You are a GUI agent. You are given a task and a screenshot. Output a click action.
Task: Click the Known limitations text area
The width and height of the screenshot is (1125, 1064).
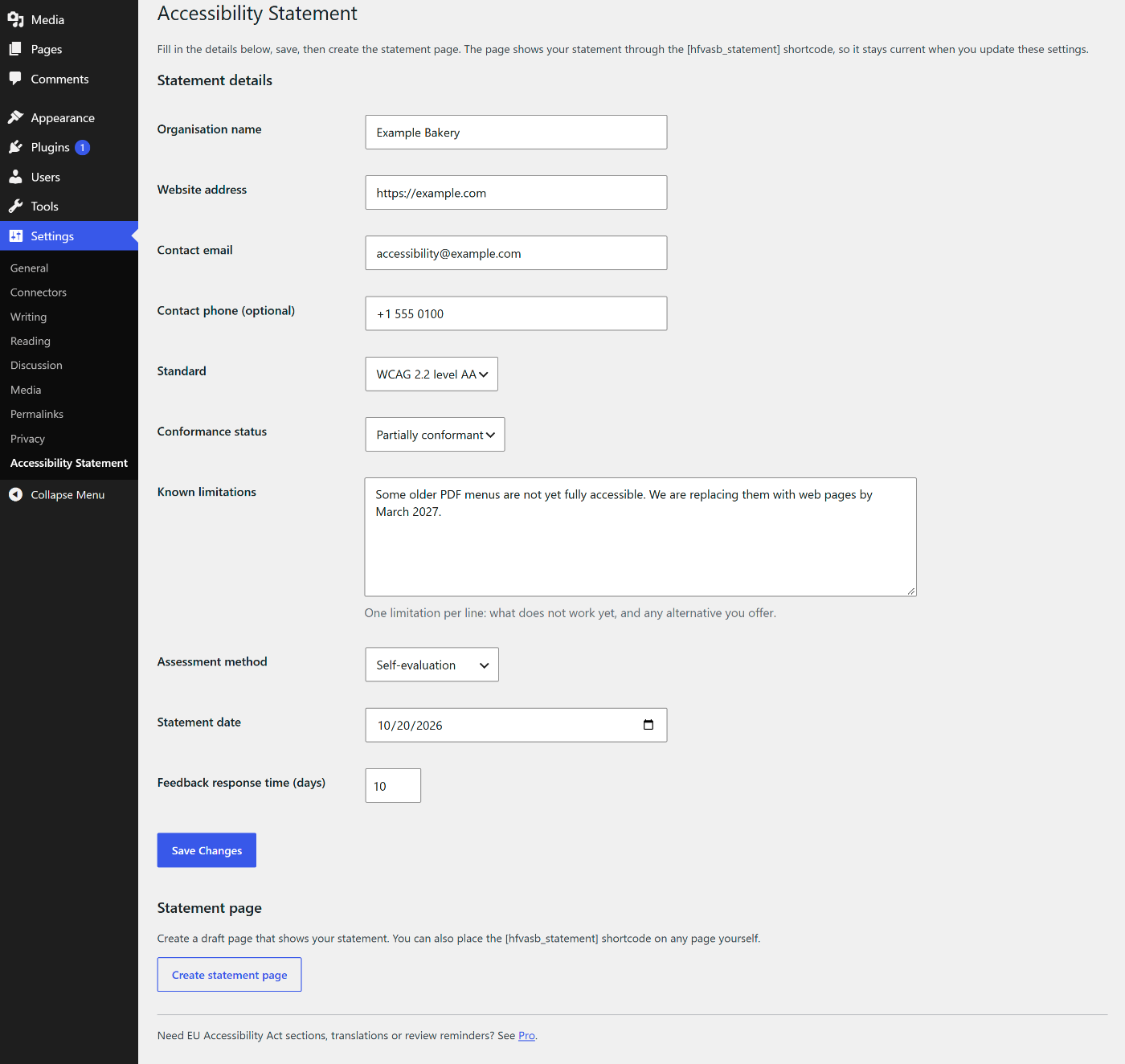pyautogui.click(x=640, y=537)
